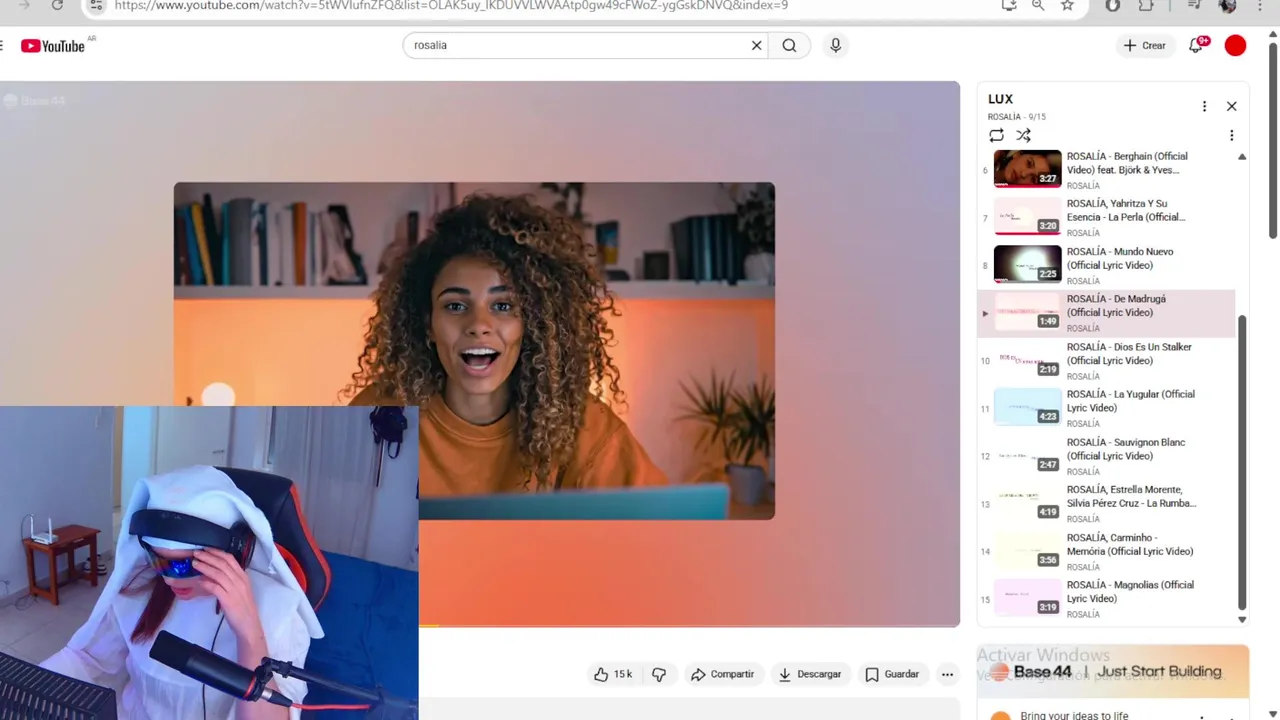Click the playlist scrollbar up arrow

[x=1242, y=157]
